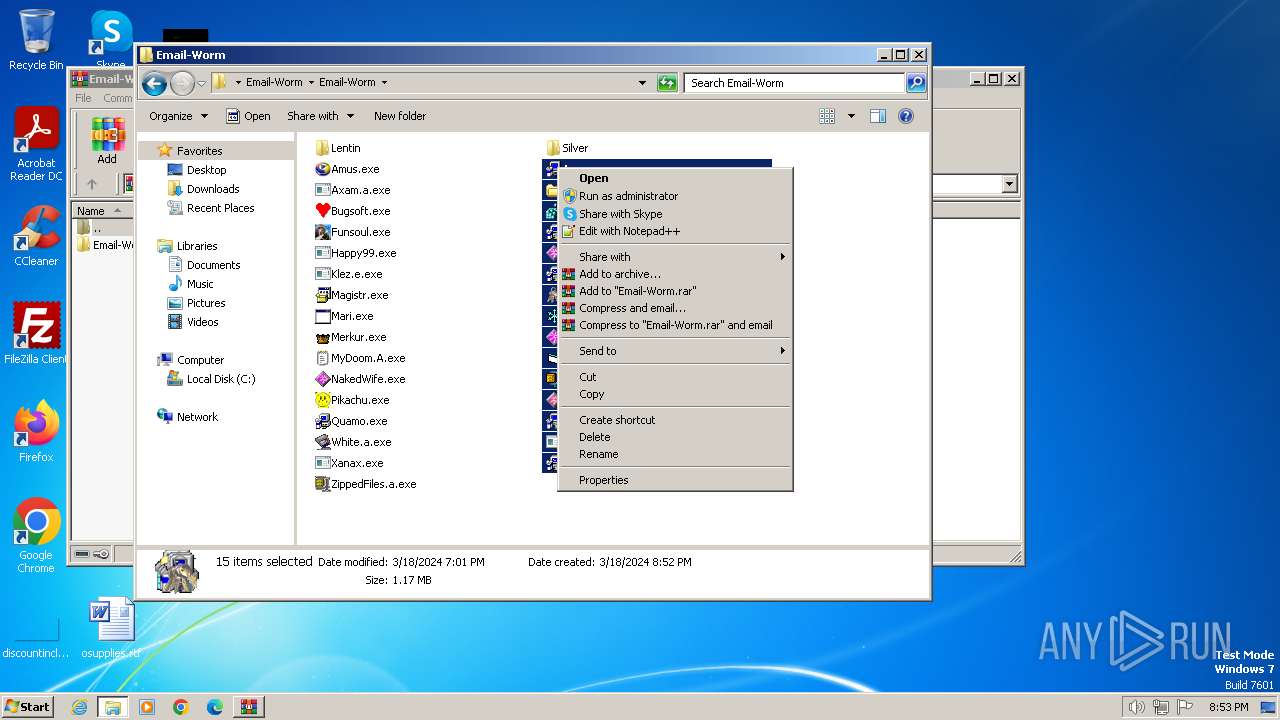Select the Merkur.exe file icon
Viewport: 1280px width, 720px height.
pyautogui.click(x=322, y=337)
